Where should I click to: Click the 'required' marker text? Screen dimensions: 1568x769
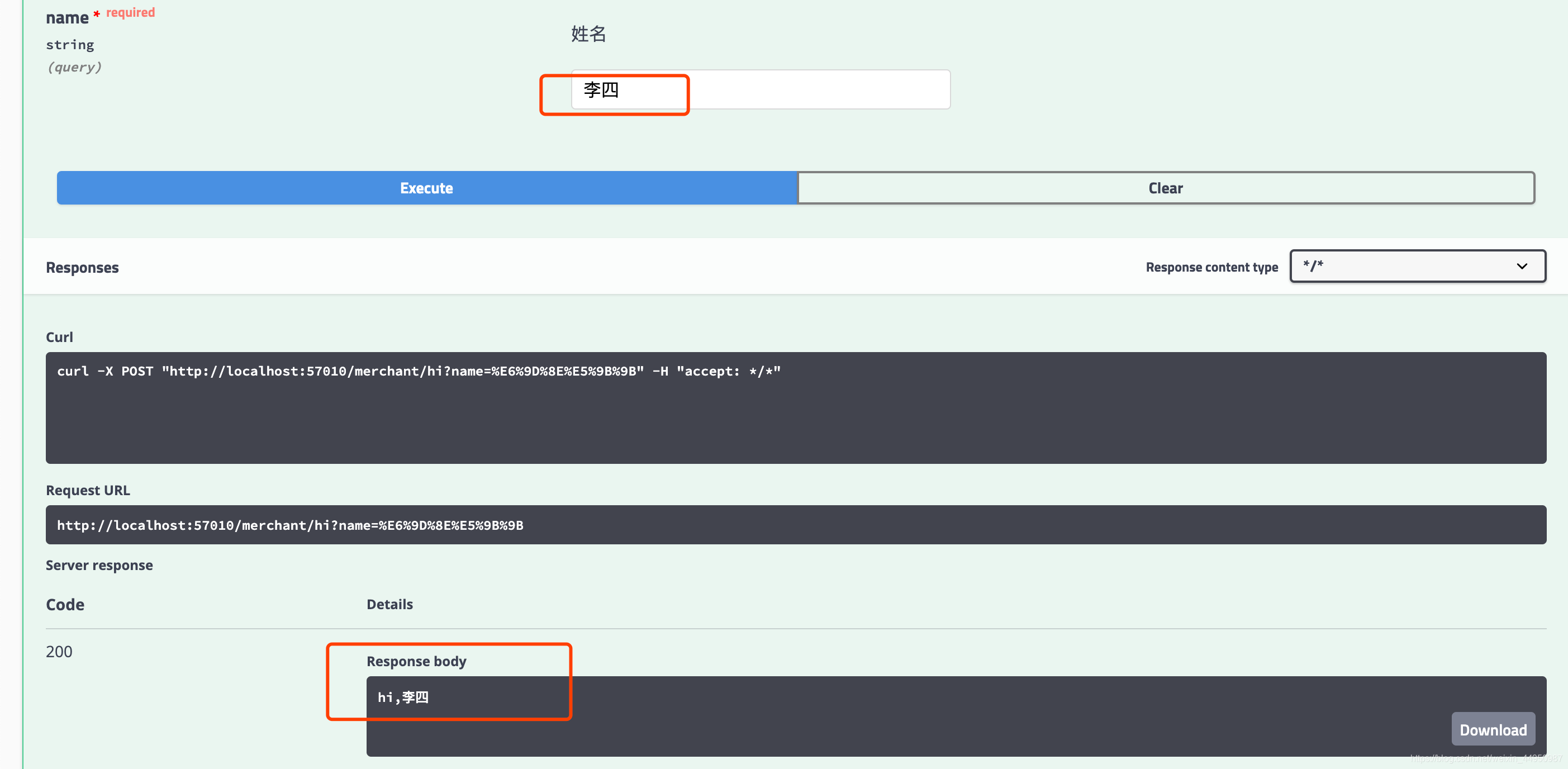(x=130, y=12)
